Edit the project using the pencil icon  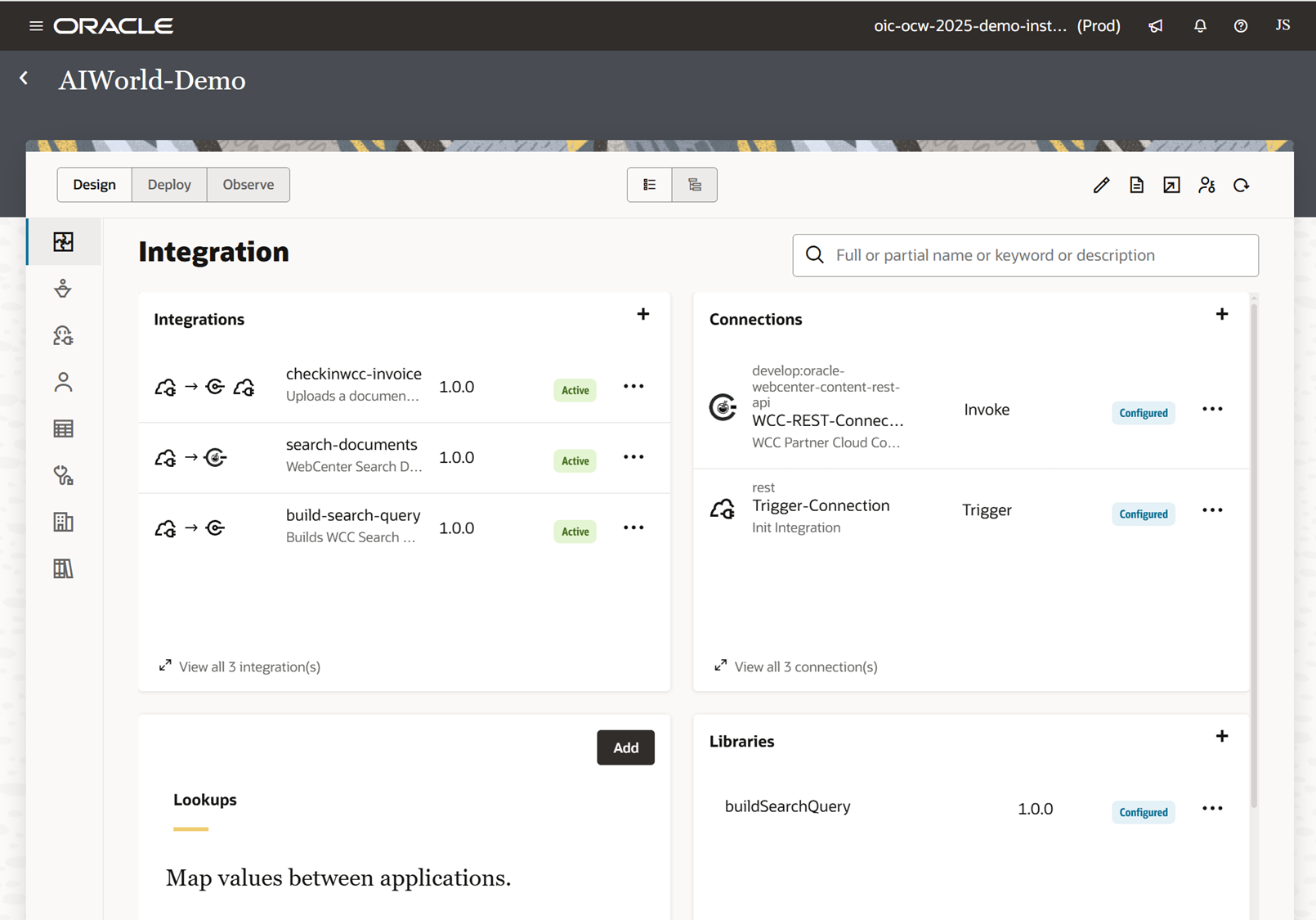[1100, 185]
